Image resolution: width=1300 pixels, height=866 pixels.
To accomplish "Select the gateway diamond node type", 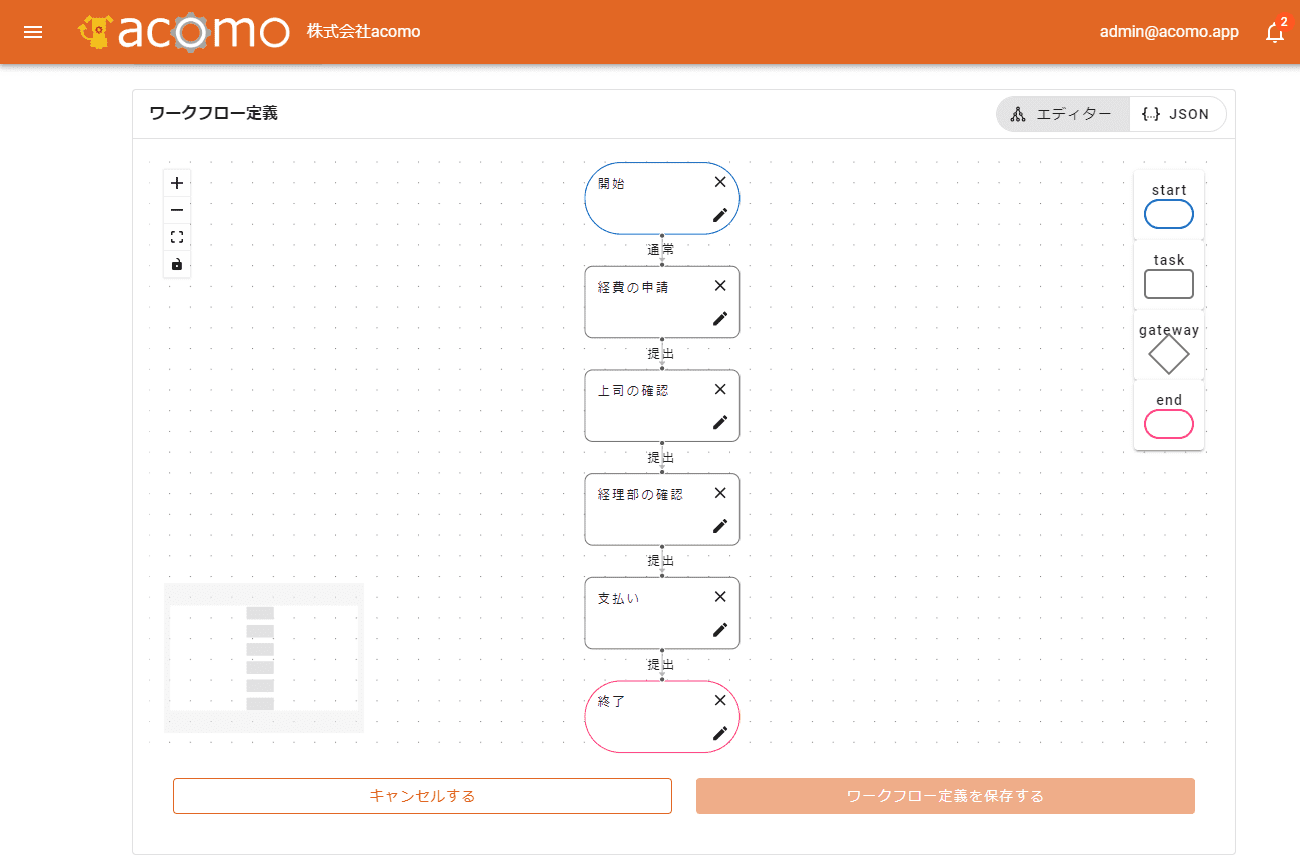I will tap(1168, 353).
